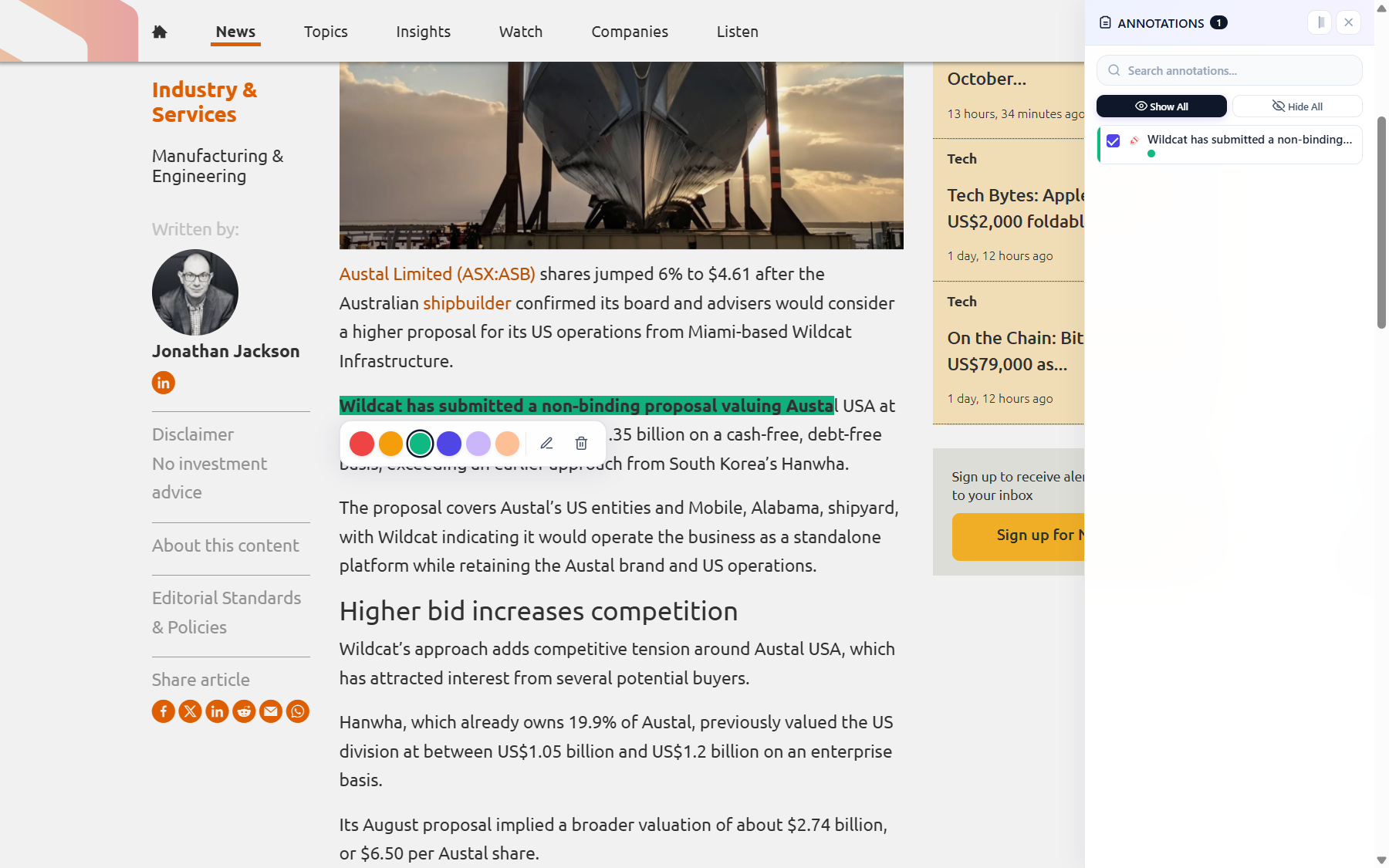
Task: Open the October... article headline
Action: [987, 79]
